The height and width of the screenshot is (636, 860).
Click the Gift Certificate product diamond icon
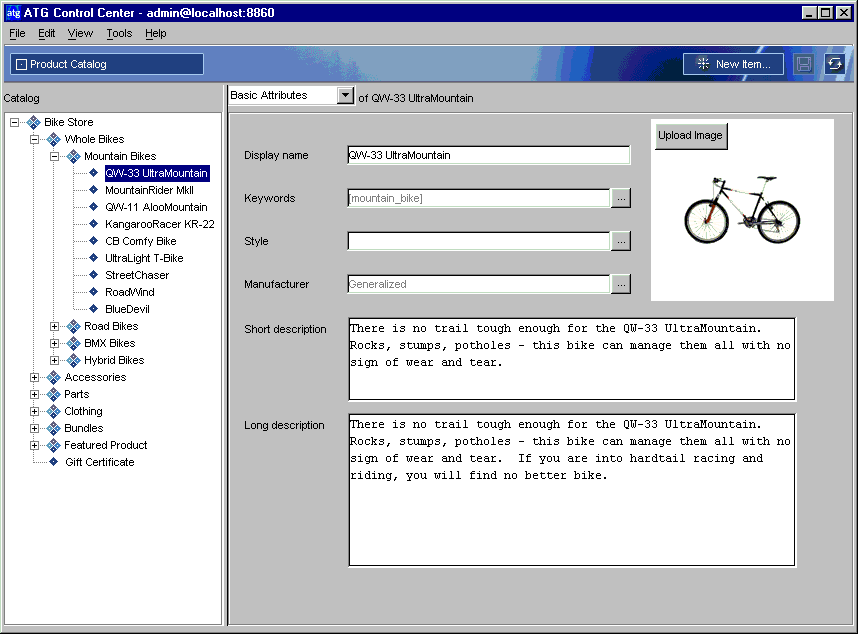point(54,462)
